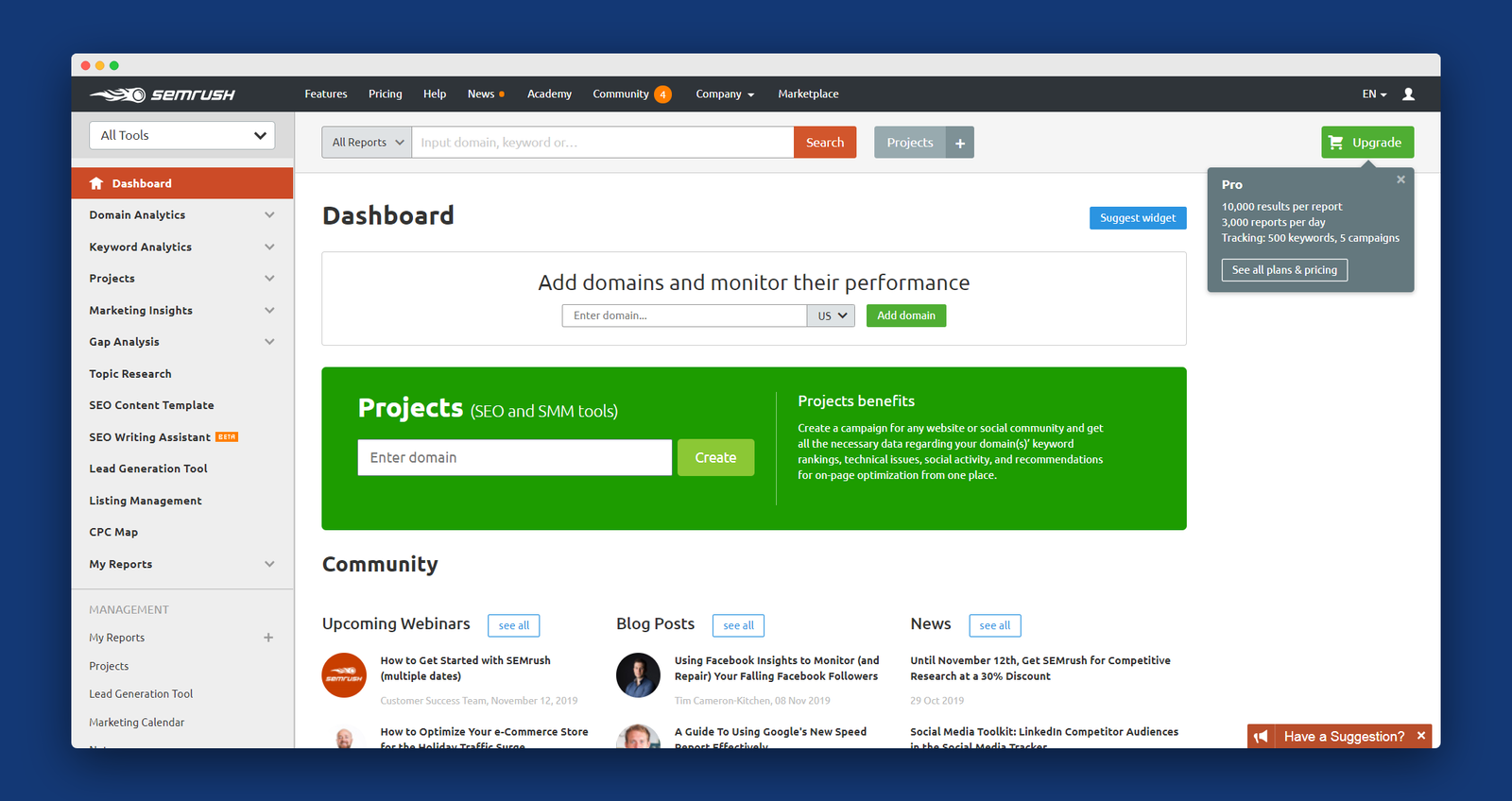Open the US country database dropdown
The height and width of the screenshot is (801, 1512).
click(831, 315)
